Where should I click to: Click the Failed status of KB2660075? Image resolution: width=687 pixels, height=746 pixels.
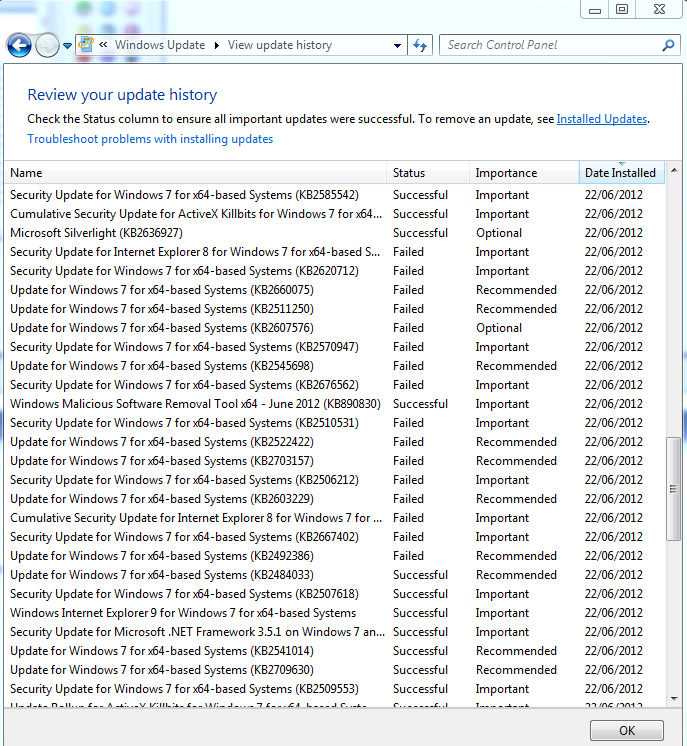(408, 290)
